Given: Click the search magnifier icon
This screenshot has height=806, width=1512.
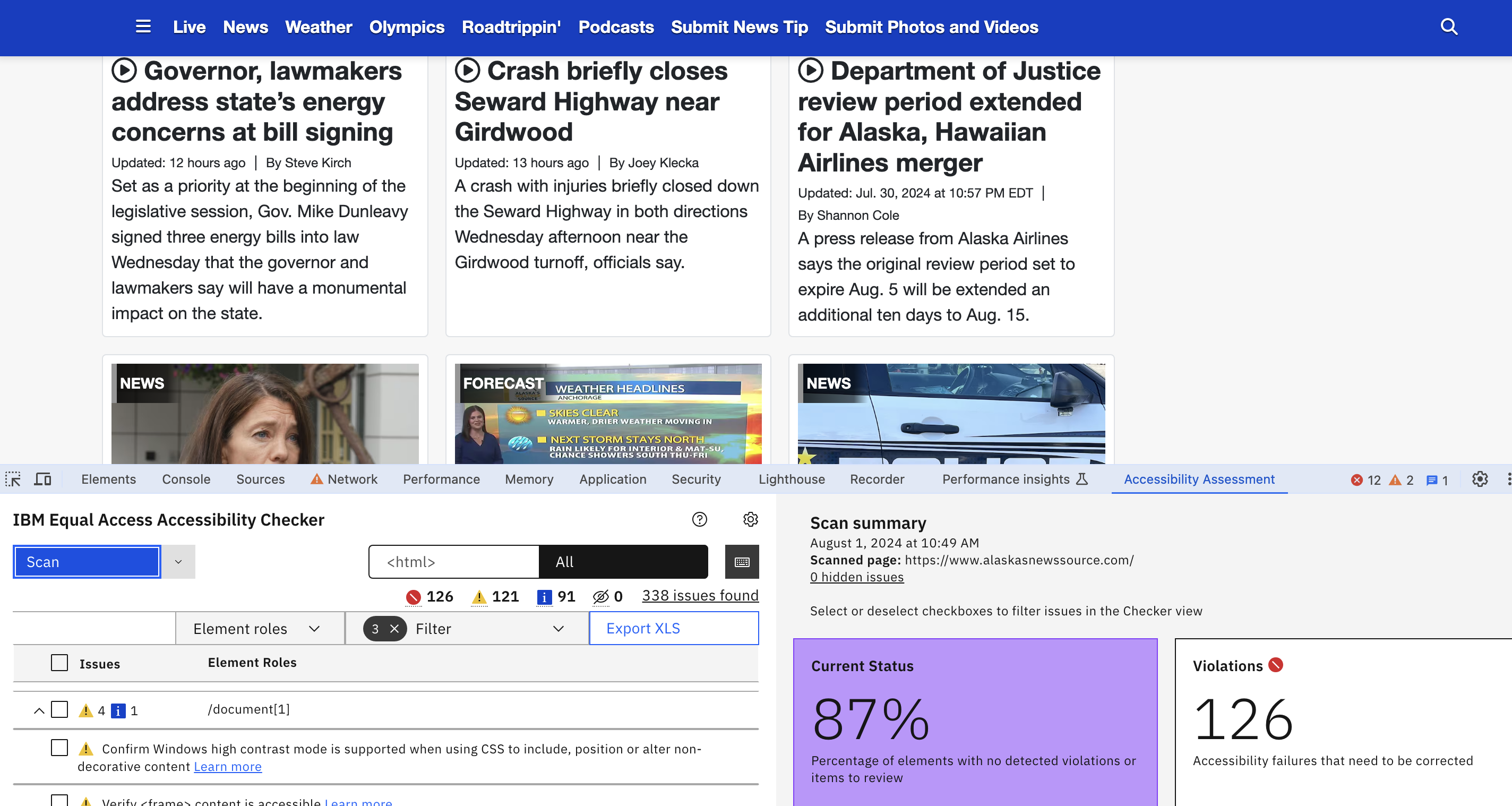Looking at the screenshot, I should tap(1449, 27).
